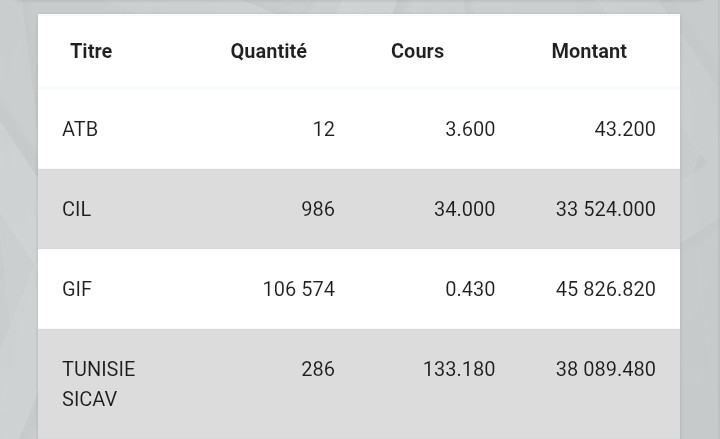This screenshot has height=439, width=720.
Task: Click TUNISIE SICAV quantity 286
Action: click(x=318, y=369)
